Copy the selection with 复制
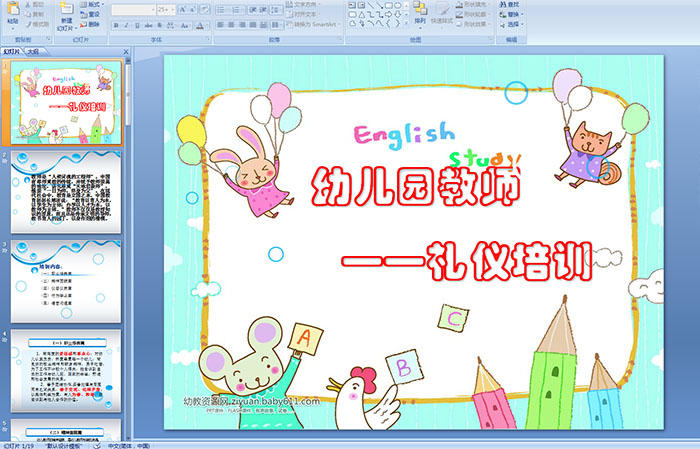The width and height of the screenshot is (700, 449). pyautogui.click(x=35, y=14)
